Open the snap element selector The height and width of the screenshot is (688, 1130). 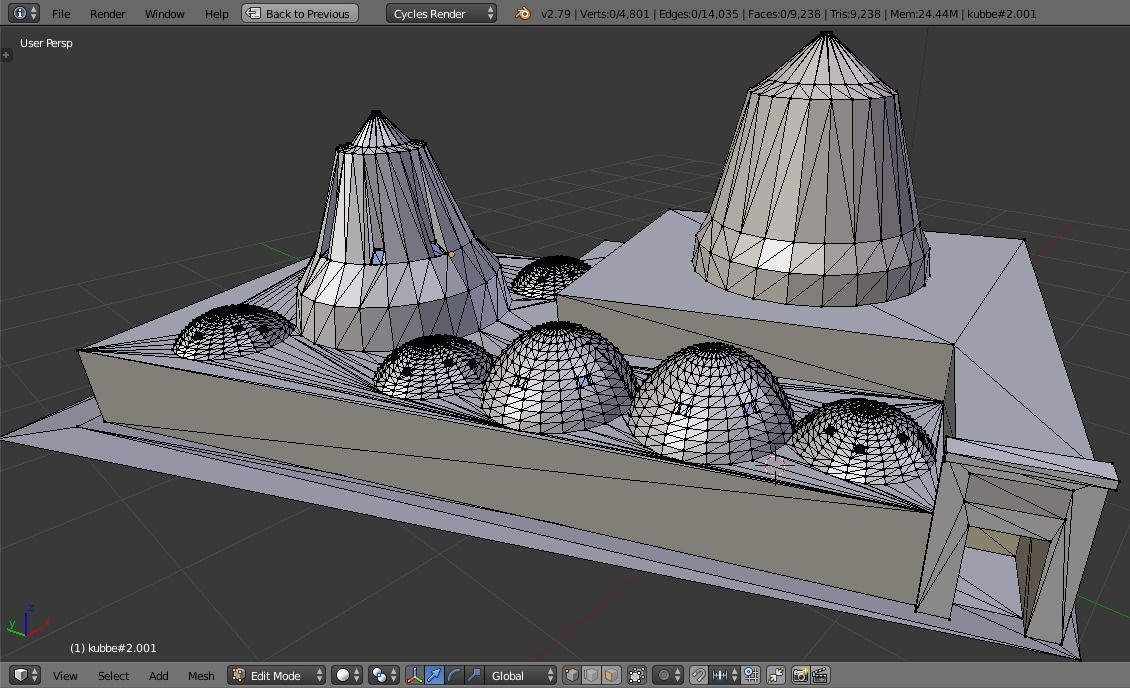pos(724,675)
